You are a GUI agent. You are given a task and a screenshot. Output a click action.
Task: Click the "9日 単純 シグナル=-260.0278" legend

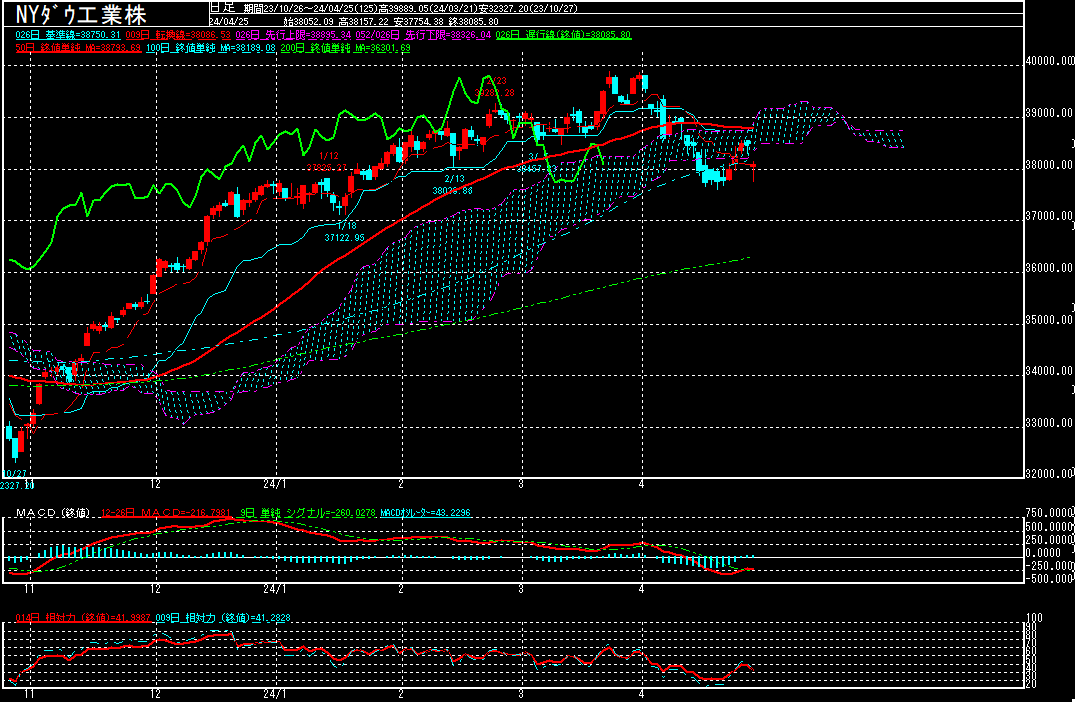point(306,513)
